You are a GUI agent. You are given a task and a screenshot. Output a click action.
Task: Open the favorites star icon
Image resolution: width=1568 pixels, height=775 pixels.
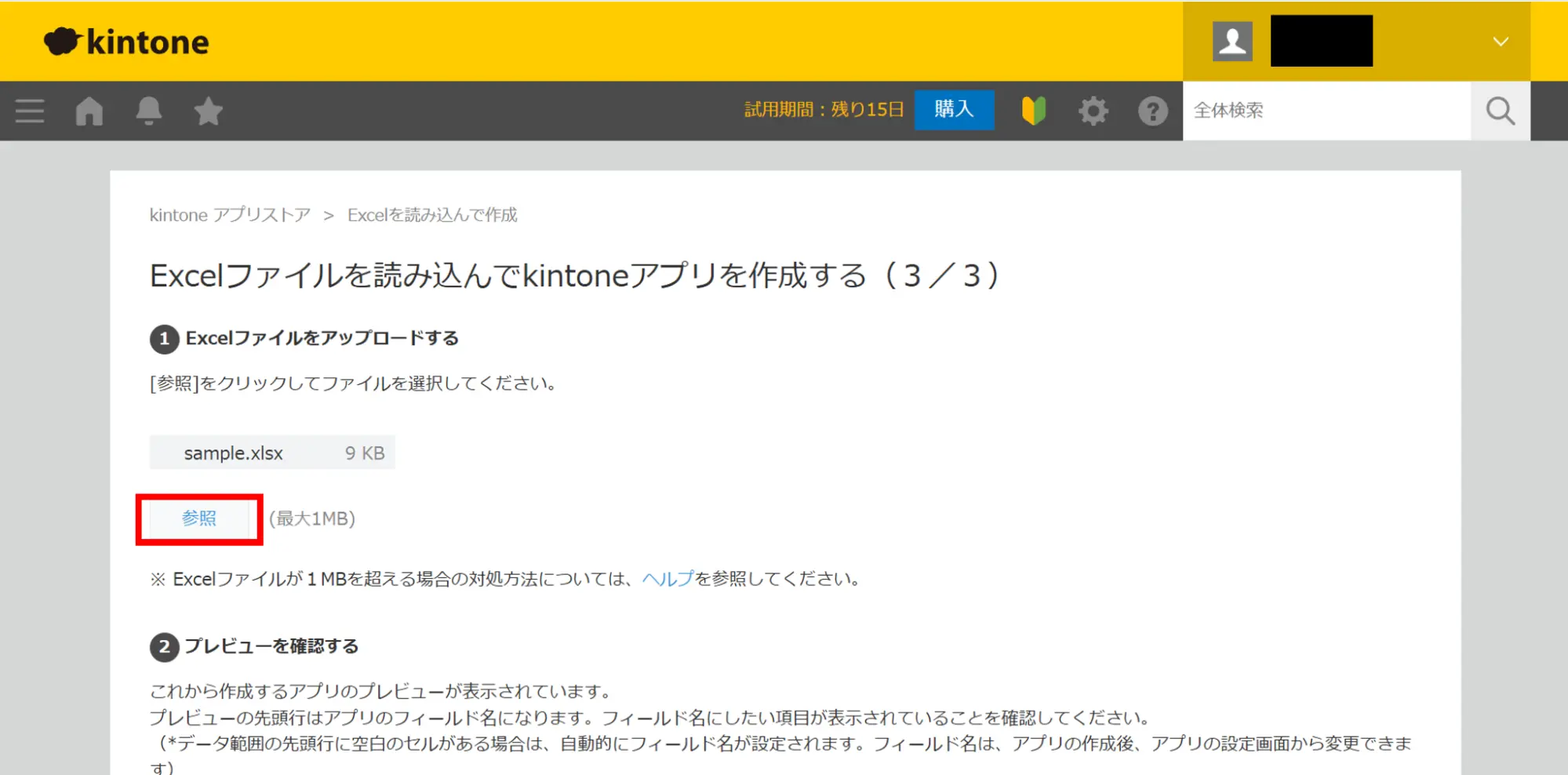[208, 111]
